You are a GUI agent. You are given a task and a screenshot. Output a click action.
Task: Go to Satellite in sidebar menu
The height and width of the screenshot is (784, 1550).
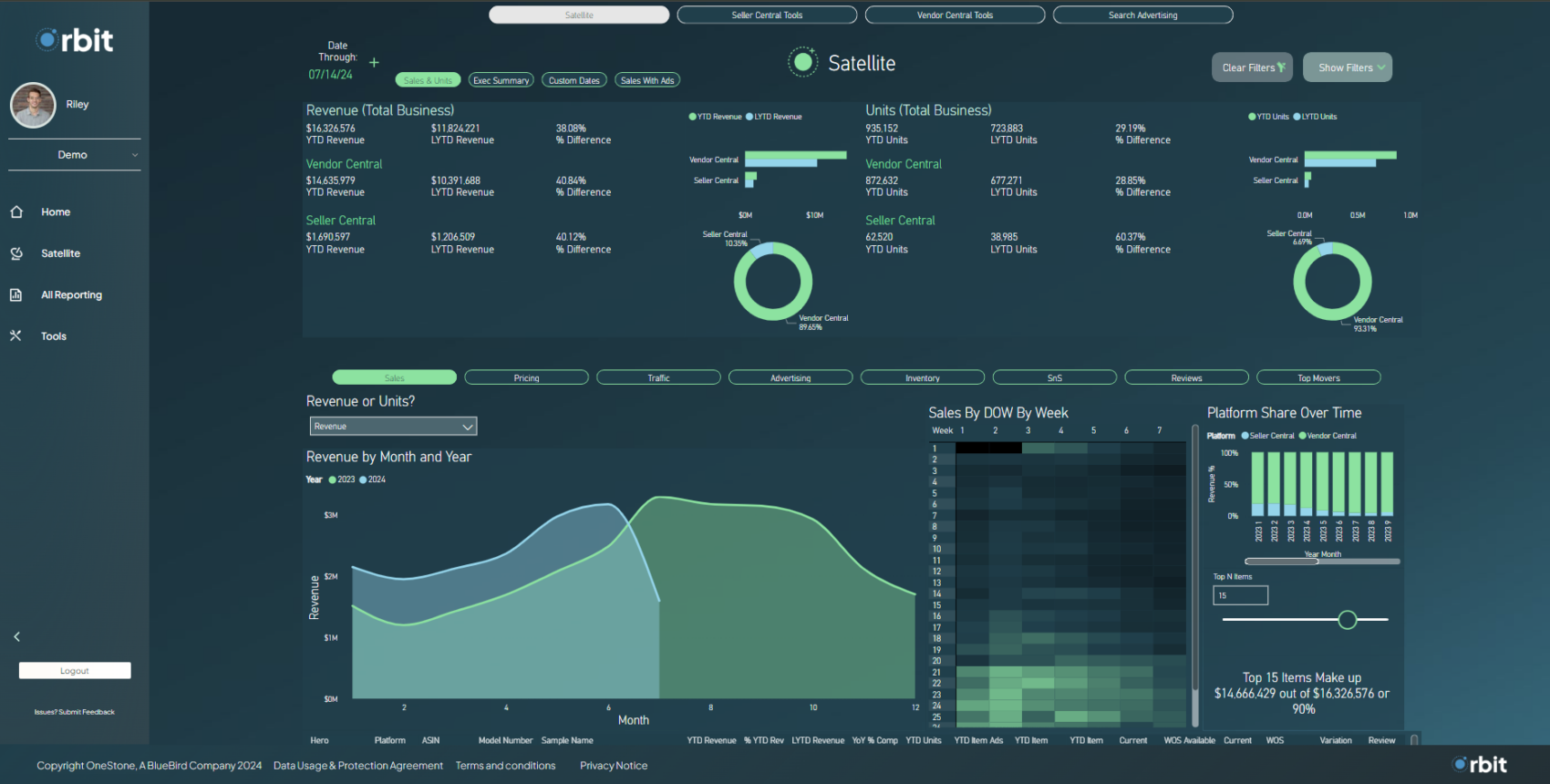60,253
